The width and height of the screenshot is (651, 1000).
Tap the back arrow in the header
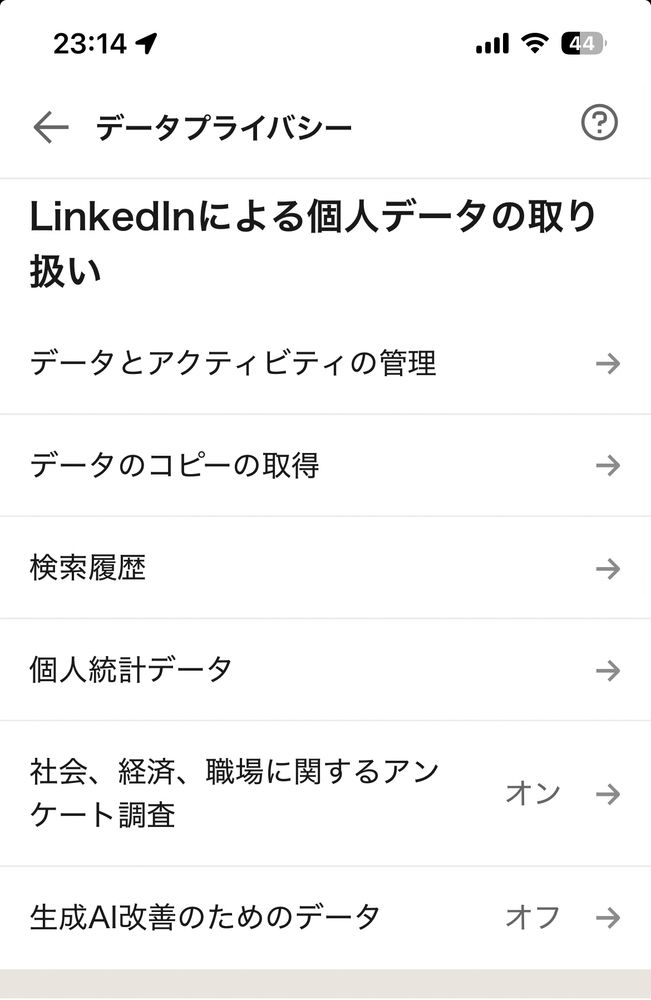[50, 128]
